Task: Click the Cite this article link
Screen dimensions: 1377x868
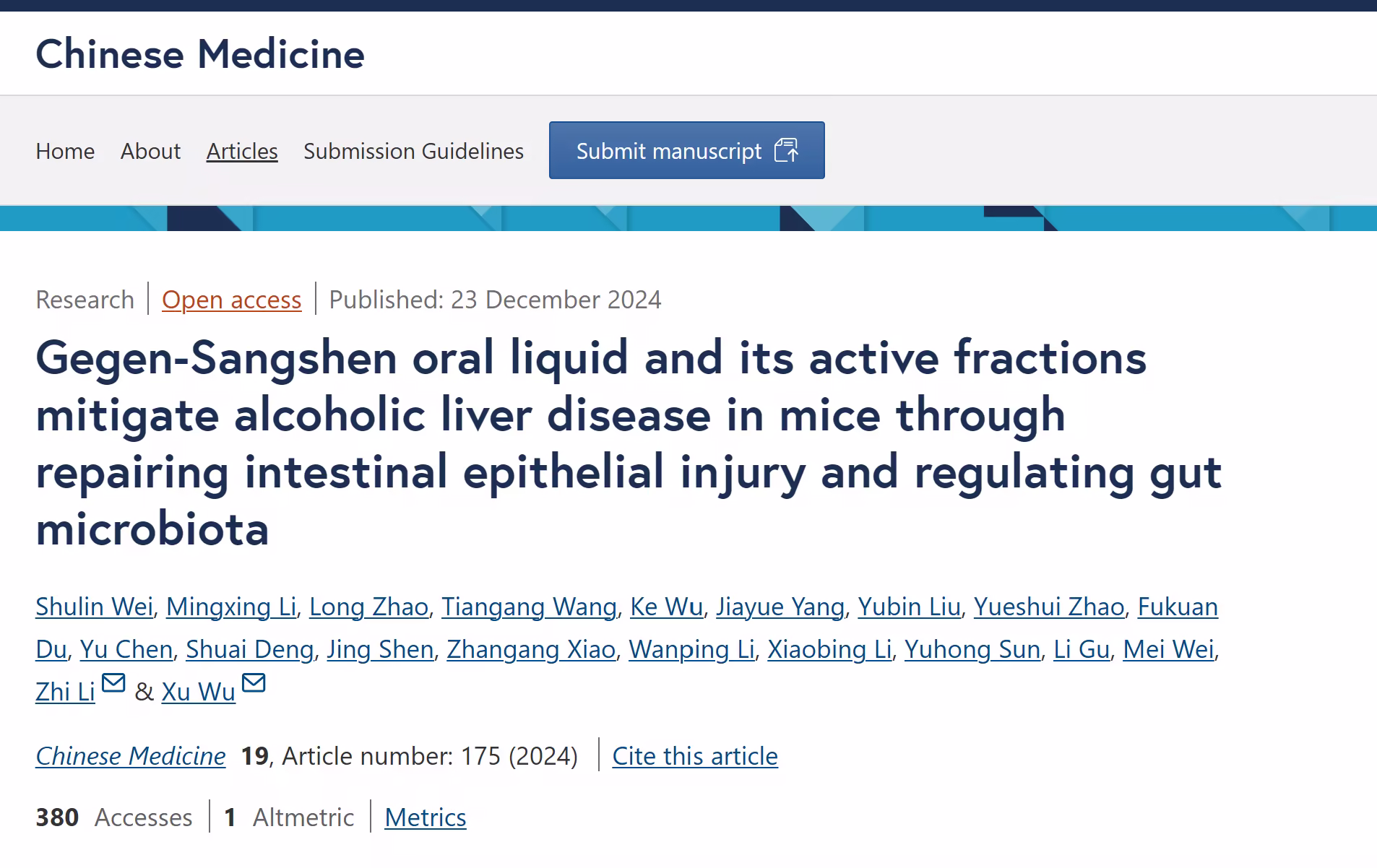Action: point(695,756)
